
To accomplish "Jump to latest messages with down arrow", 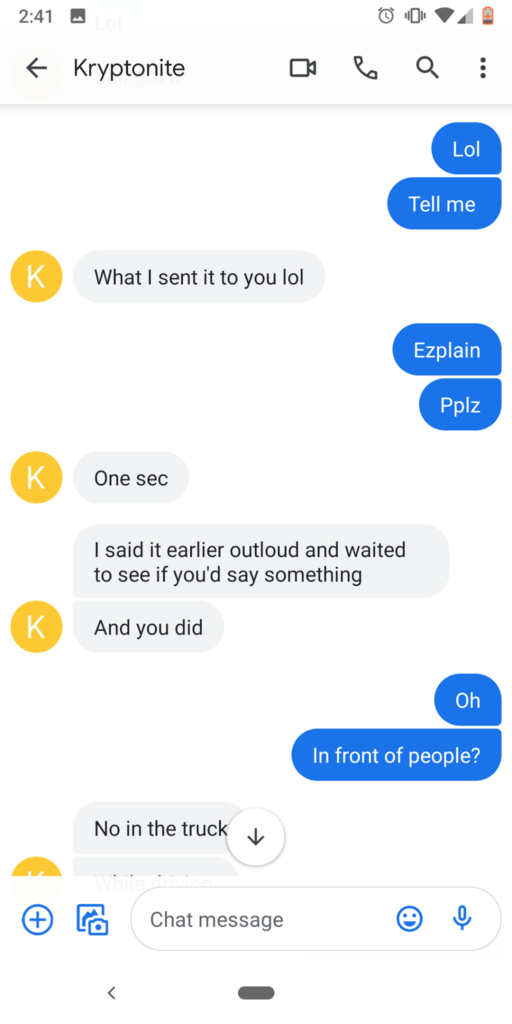I will coord(255,837).
